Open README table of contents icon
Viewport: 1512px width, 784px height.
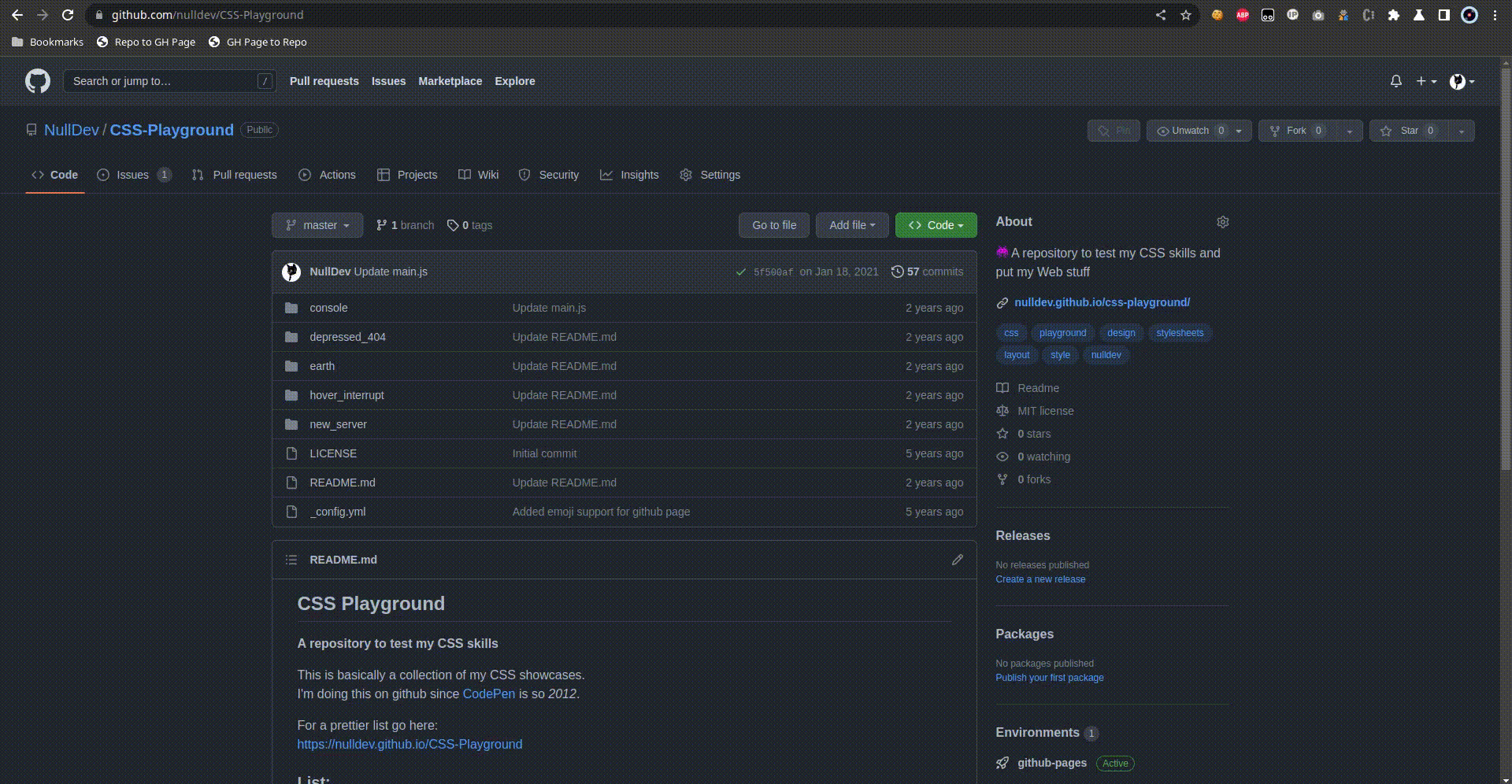point(291,560)
